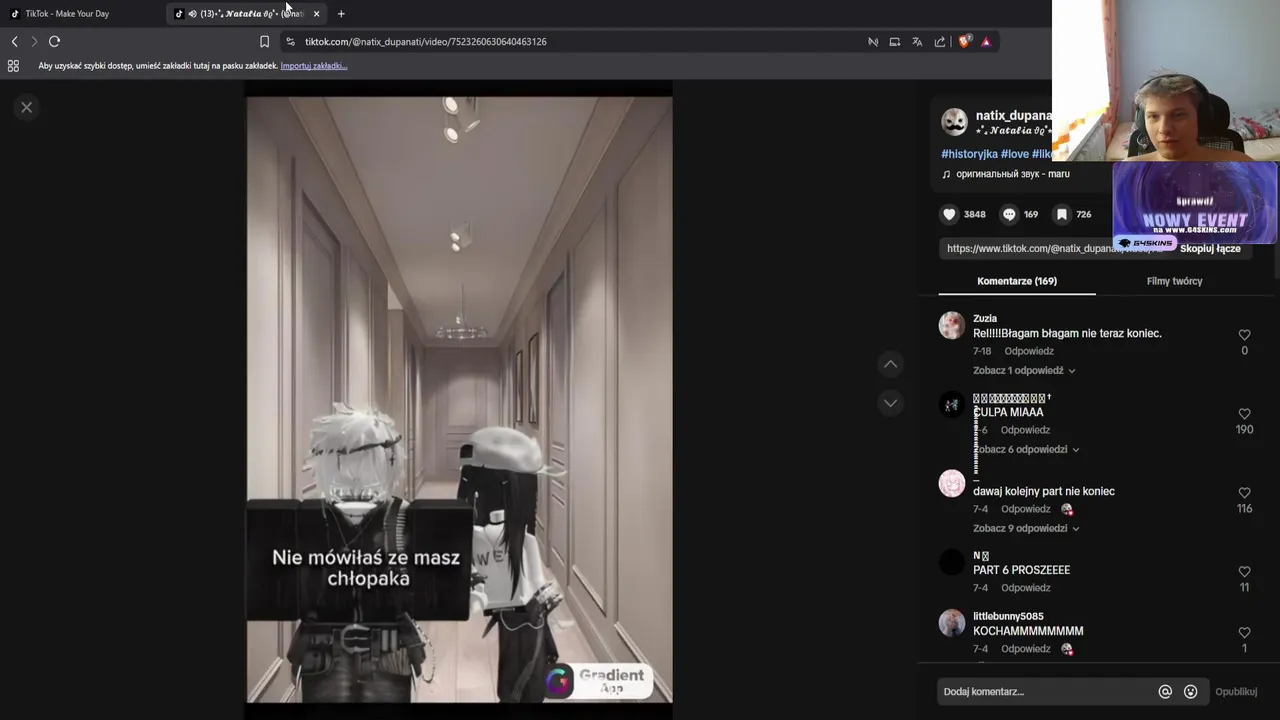Click the video to pause playback
This screenshot has width=1280, height=720.
[460, 400]
